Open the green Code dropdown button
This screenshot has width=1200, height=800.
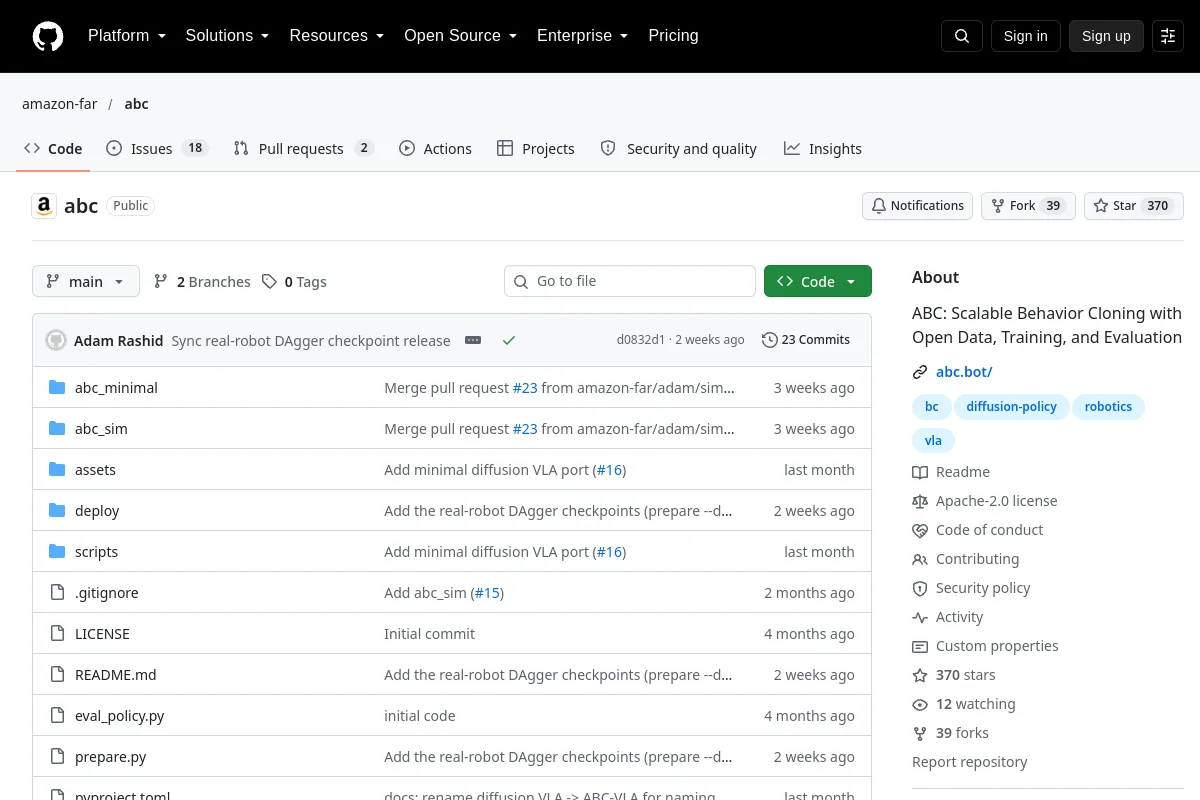(x=818, y=281)
